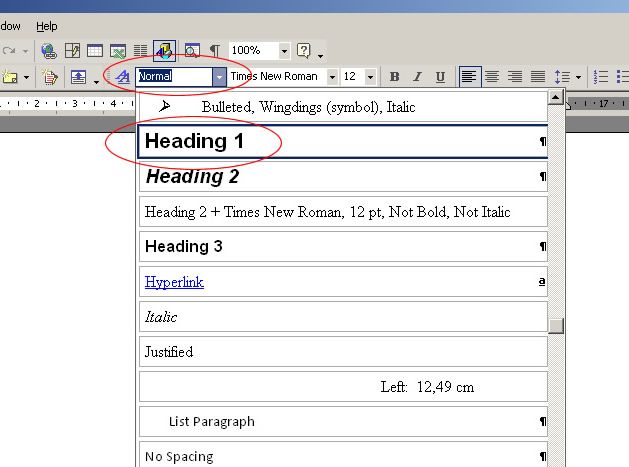Click the Drawing toolbar icon
The image size is (629, 467).
pyautogui.click(x=165, y=50)
